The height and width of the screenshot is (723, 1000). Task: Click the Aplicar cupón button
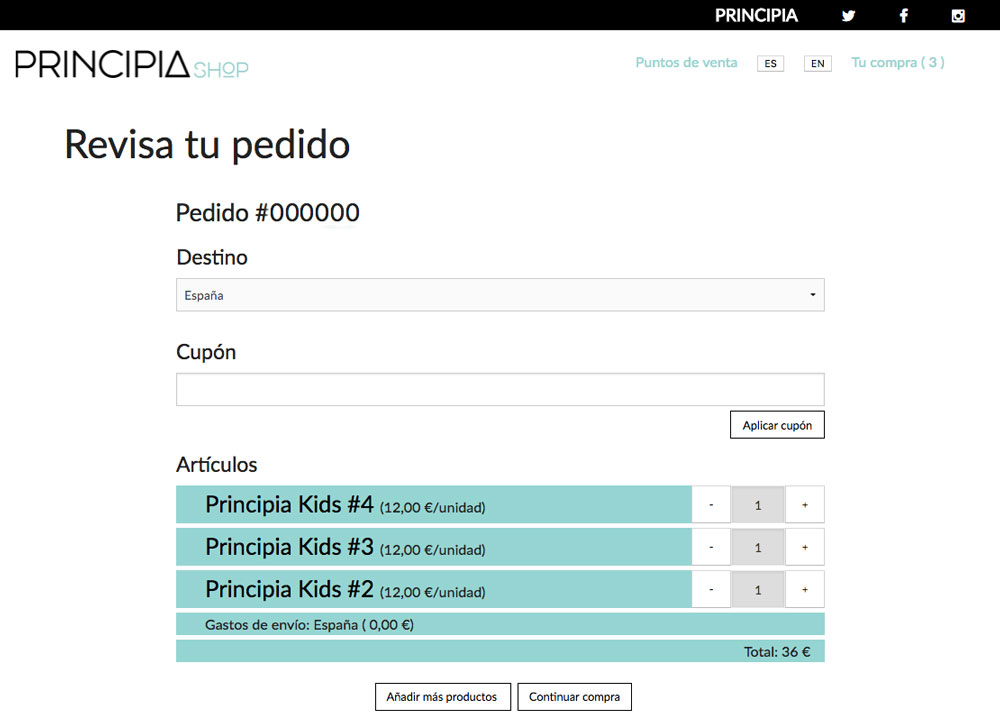pos(777,425)
